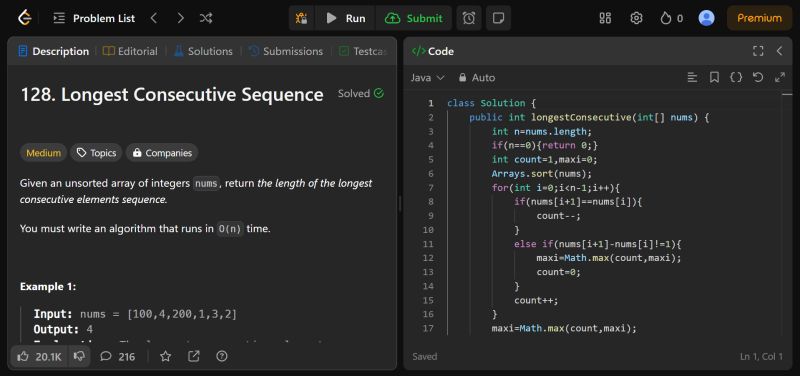Click the Premium button
Viewport: 800px width, 376px height.
pos(759,18)
